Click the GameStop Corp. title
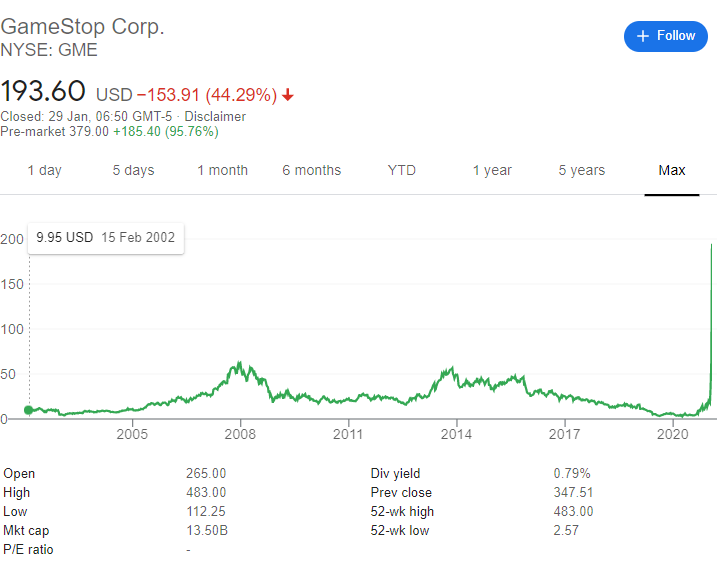The height and width of the screenshot is (565, 727). (82, 27)
